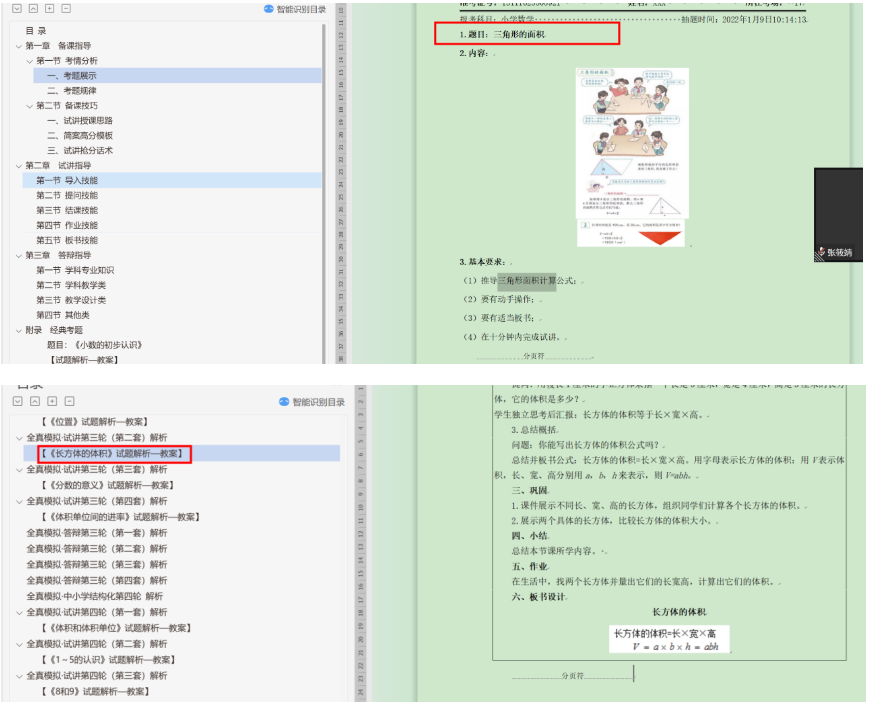Screen dimensions: 871x705
Task: Click collapse-all up-arrow icon in lower outline panel
Action: click(34, 401)
